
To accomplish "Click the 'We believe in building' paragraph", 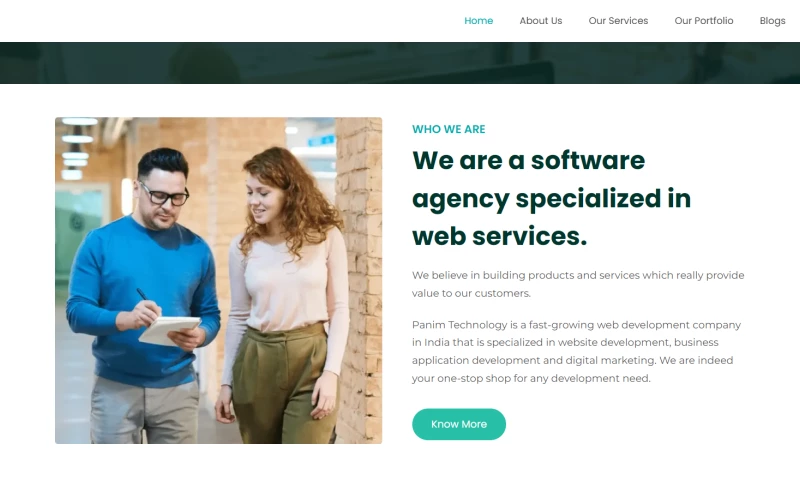I will point(578,284).
